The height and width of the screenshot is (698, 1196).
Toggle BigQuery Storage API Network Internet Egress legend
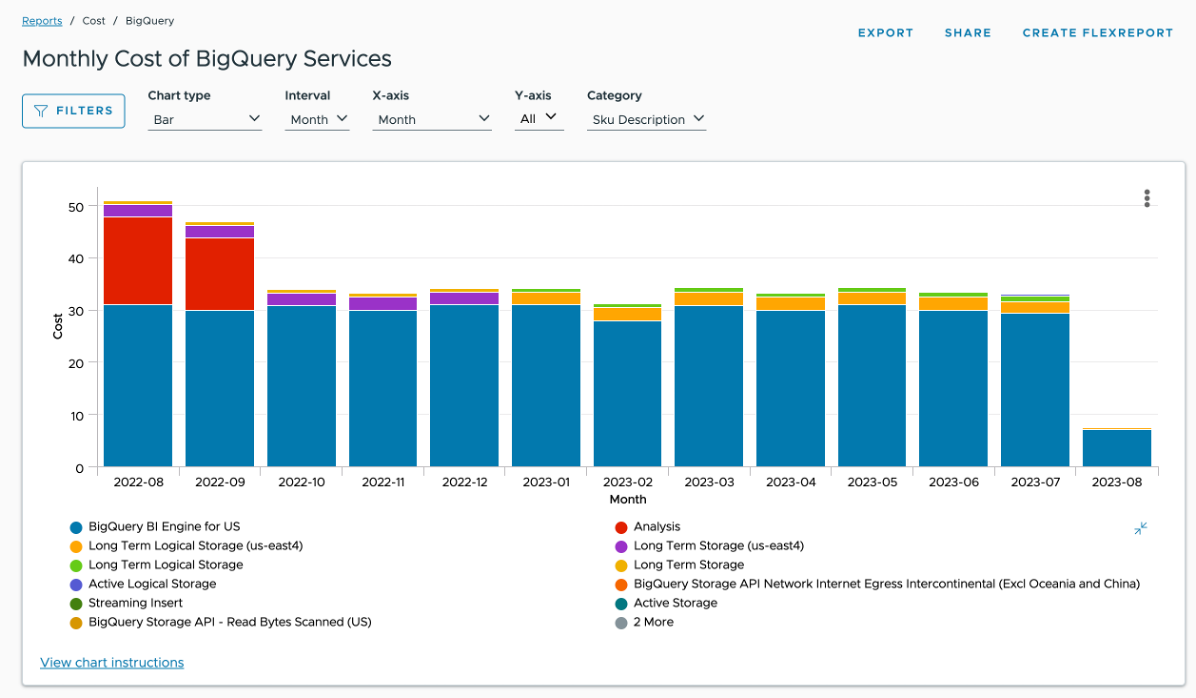click(x=877, y=584)
